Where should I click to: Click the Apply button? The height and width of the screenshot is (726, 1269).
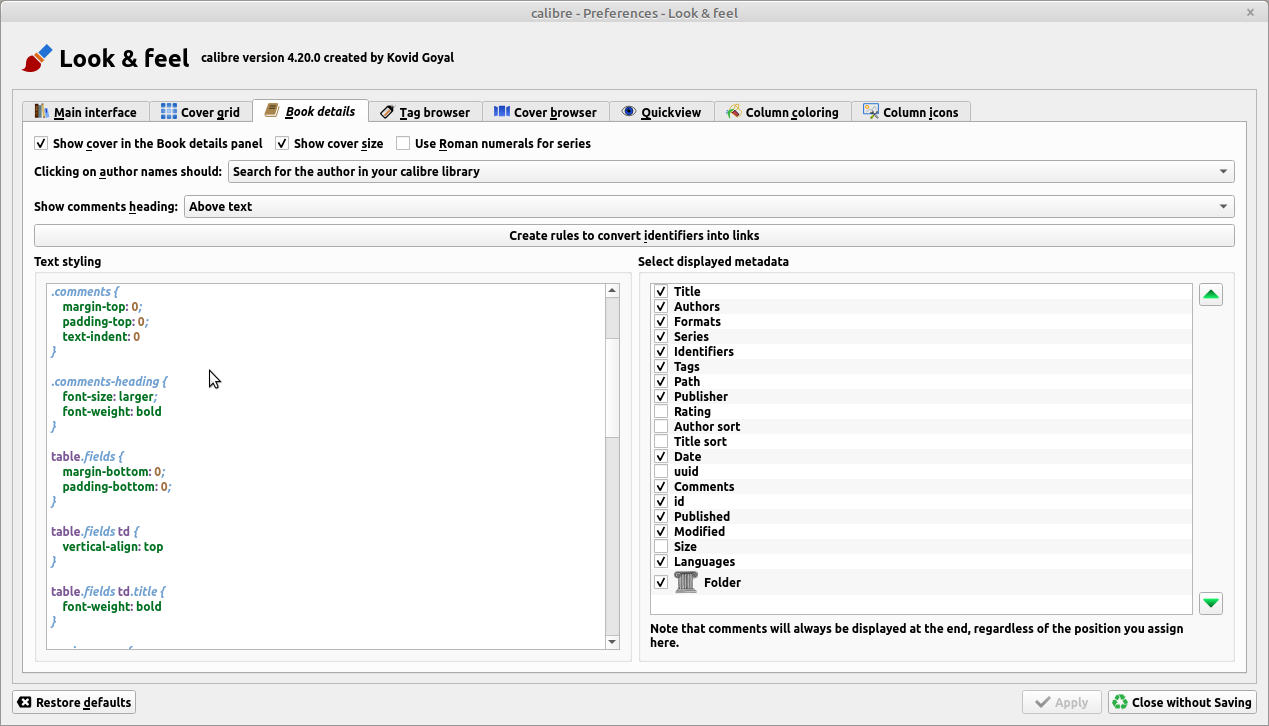point(1062,702)
